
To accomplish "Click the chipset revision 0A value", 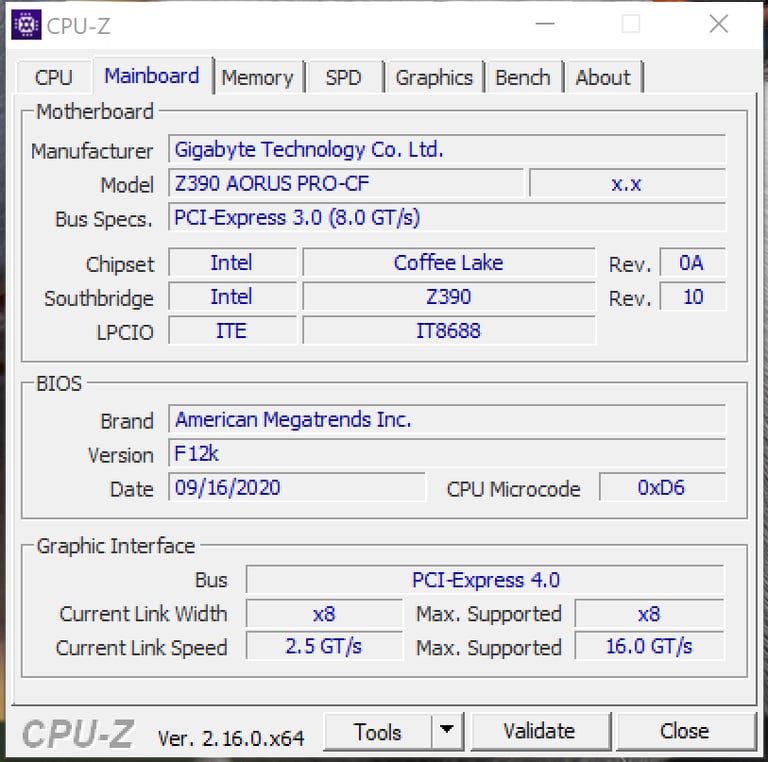I will point(693,262).
